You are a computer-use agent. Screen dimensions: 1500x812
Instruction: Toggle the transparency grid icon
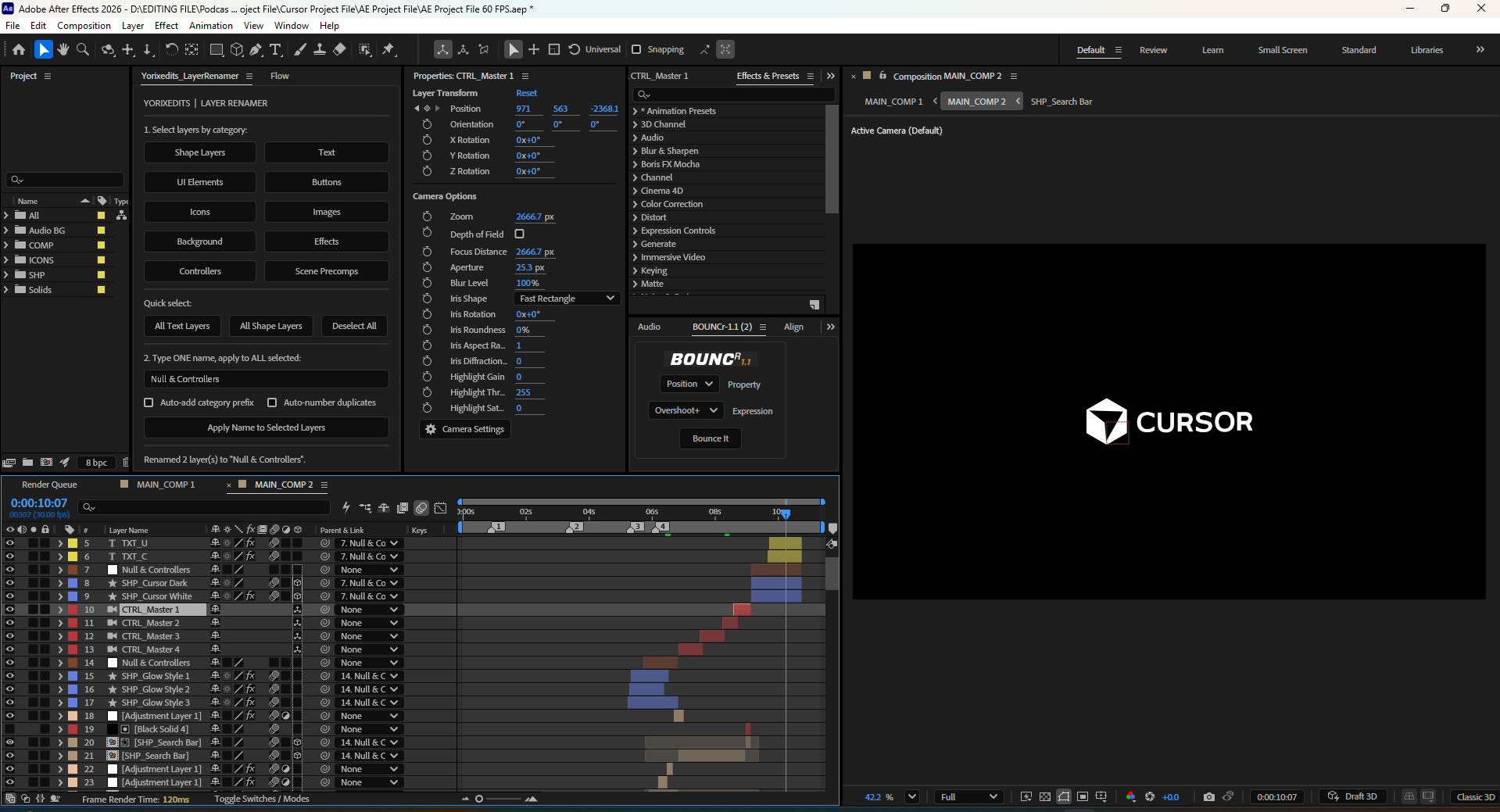click(x=1045, y=796)
